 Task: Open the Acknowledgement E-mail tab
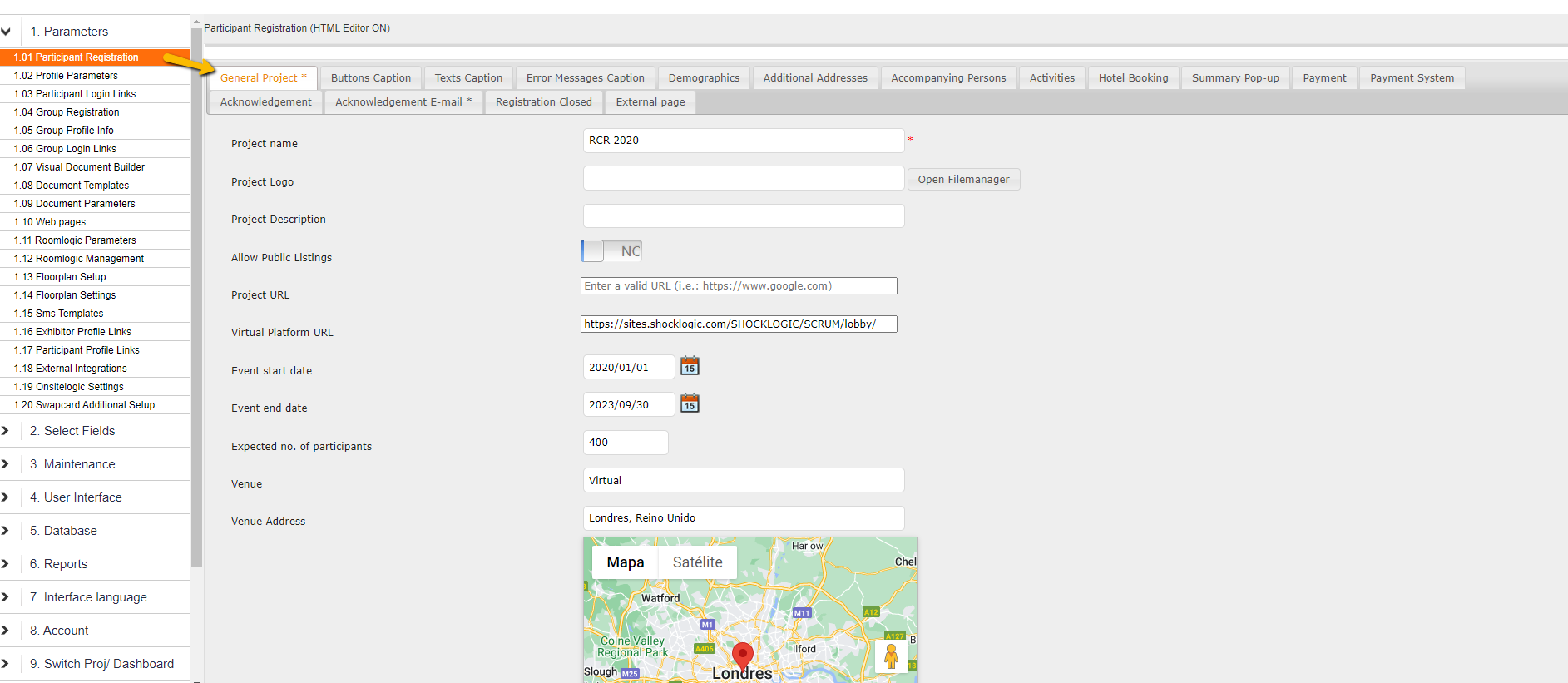pos(403,102)
